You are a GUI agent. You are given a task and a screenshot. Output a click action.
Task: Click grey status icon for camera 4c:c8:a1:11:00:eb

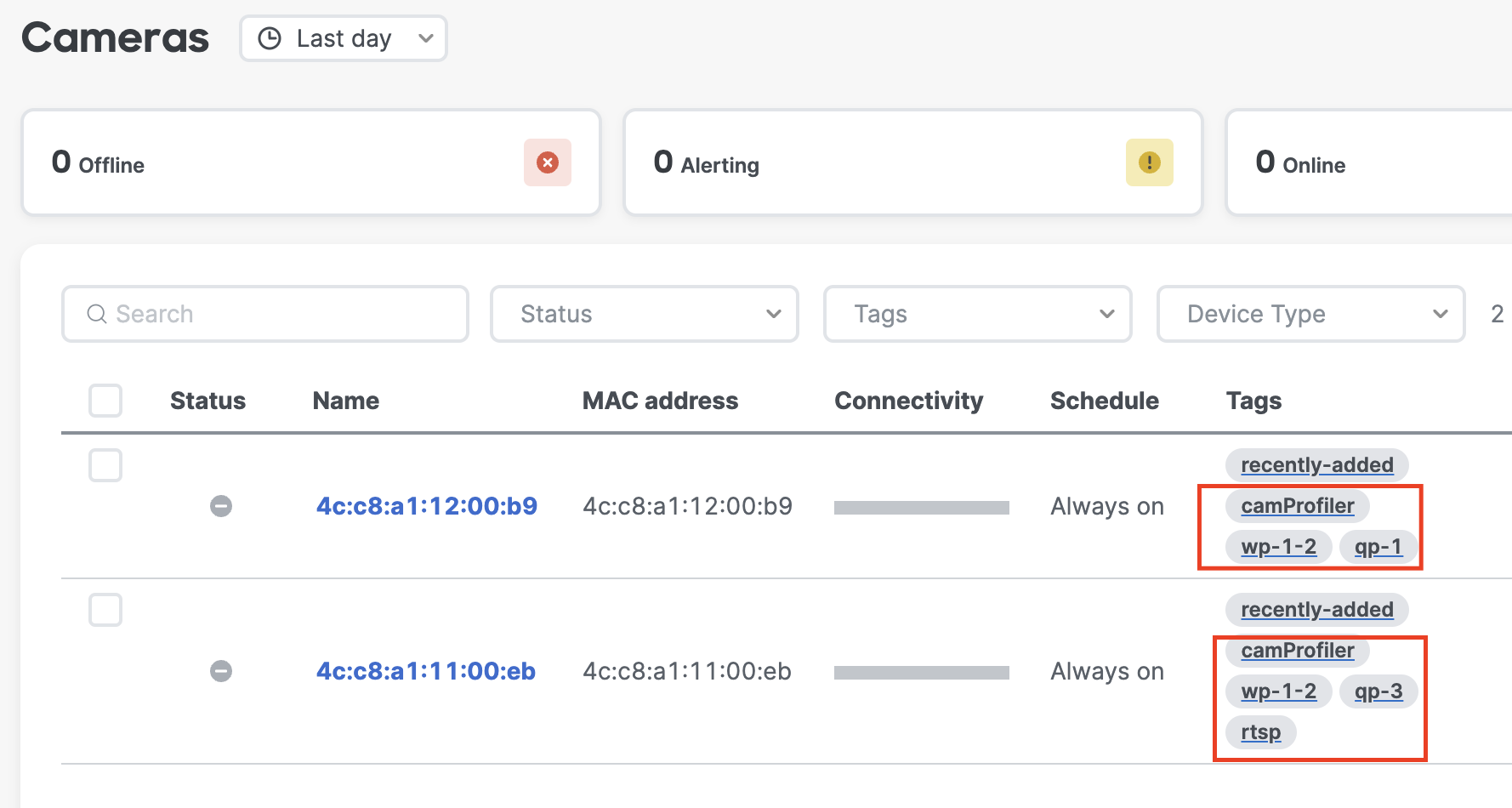(221, 671)
